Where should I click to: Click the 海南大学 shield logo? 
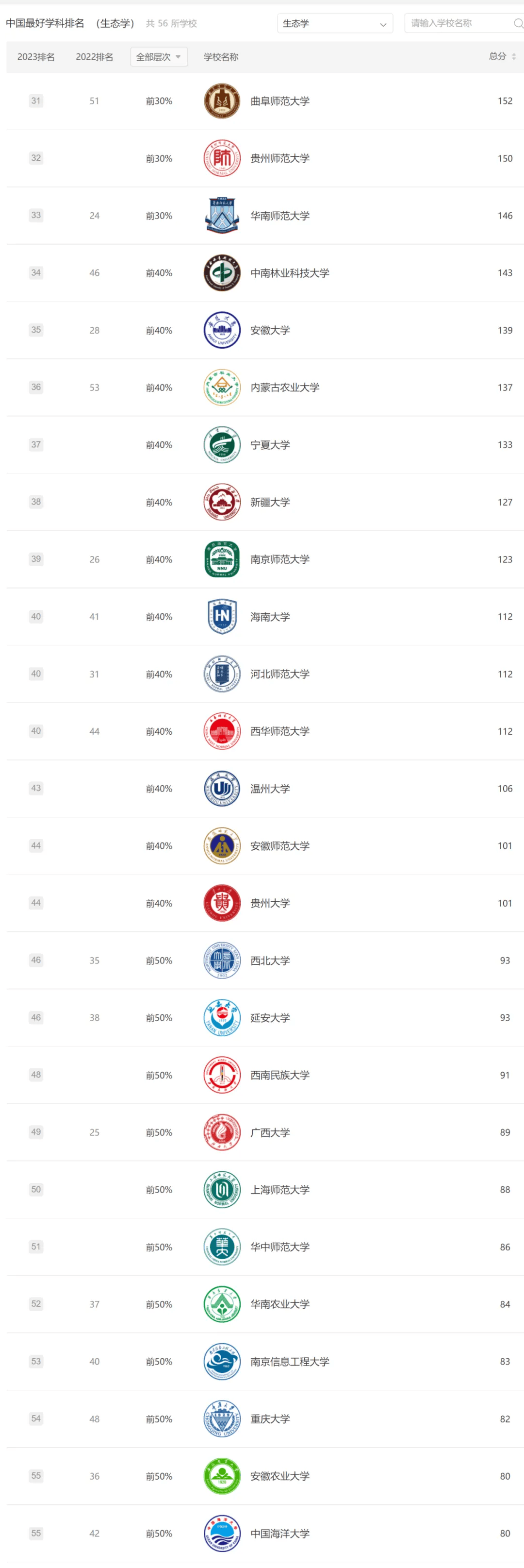coord(222,617)
